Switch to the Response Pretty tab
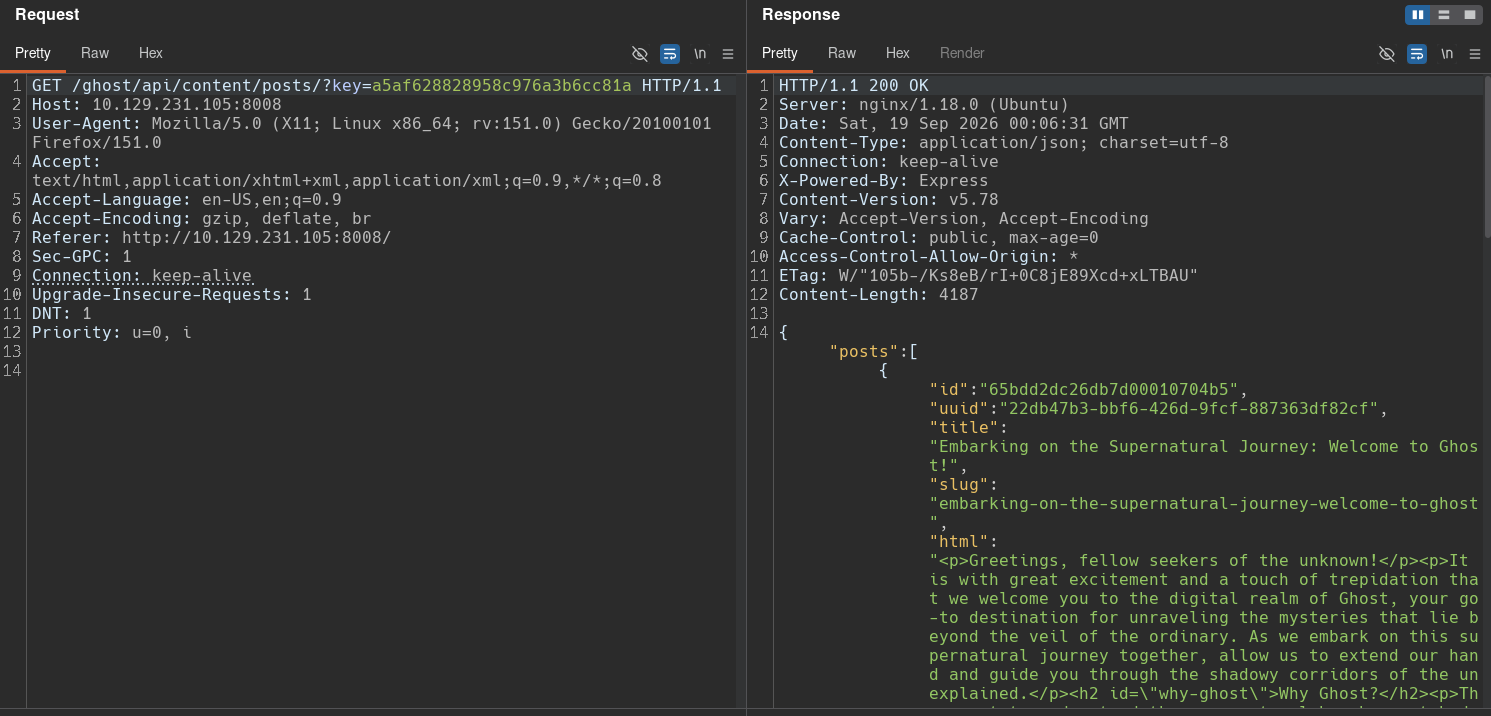The image size is (1491, 716). [x=780, y=53]
